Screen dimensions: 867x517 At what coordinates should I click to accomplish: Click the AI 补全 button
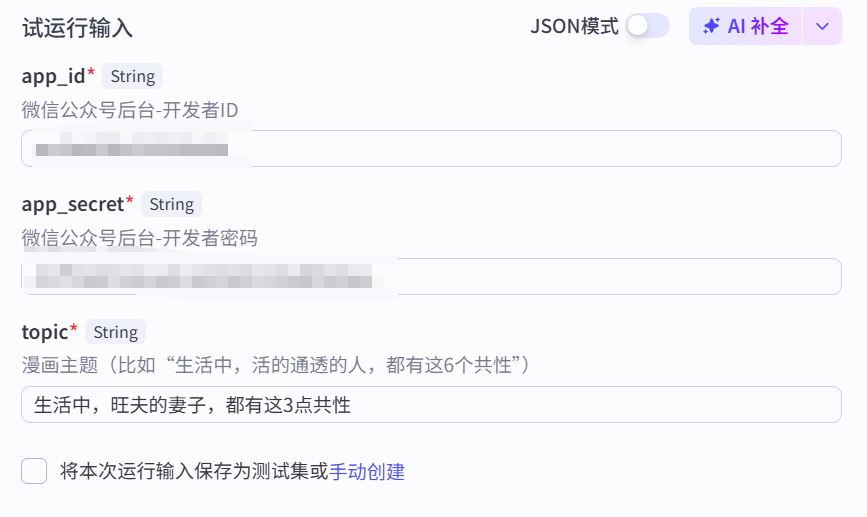coord(745,26)
